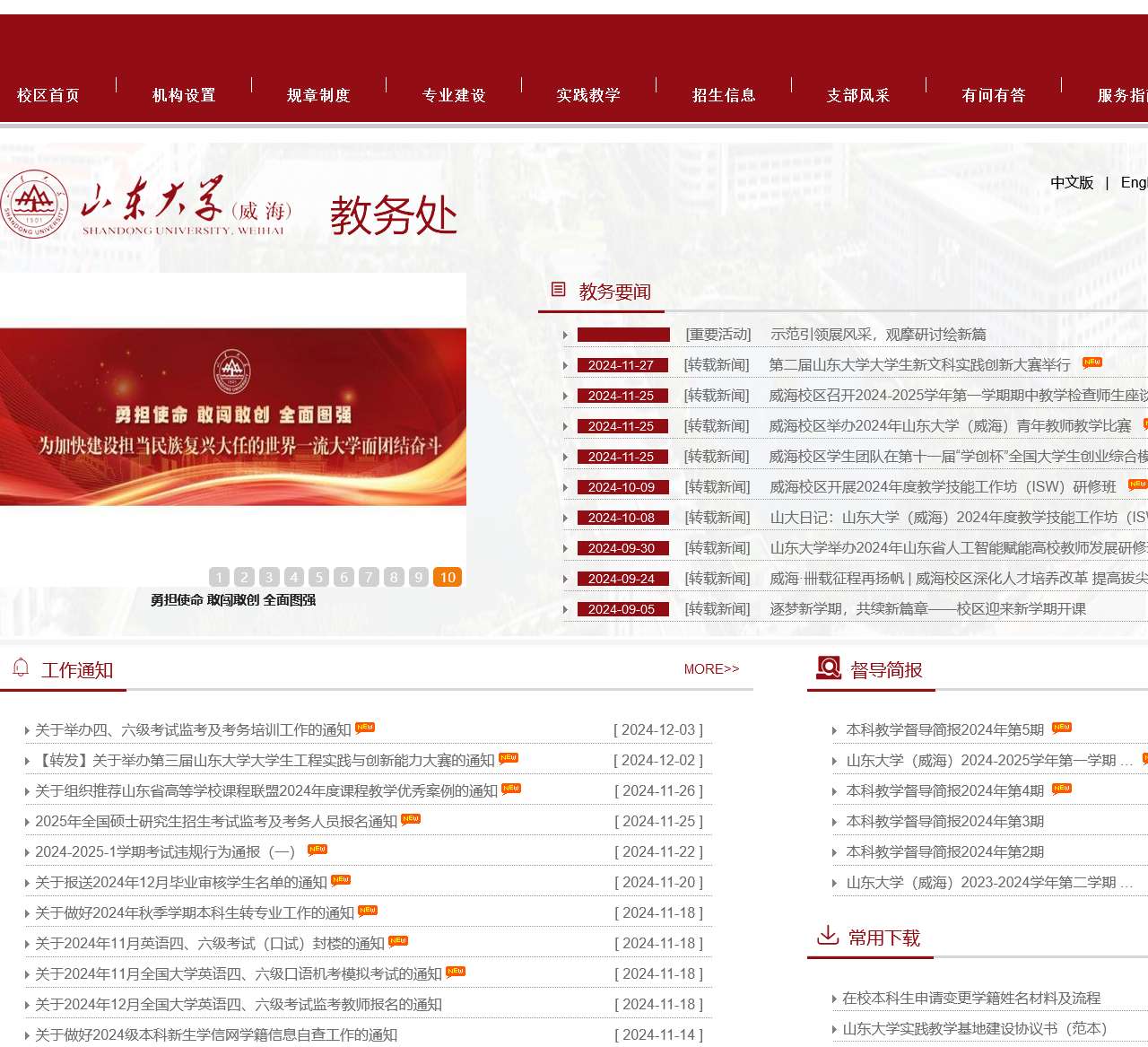Go to carousel slide 7
The width and height of the screenshot is (1148, 1047).
369,577
